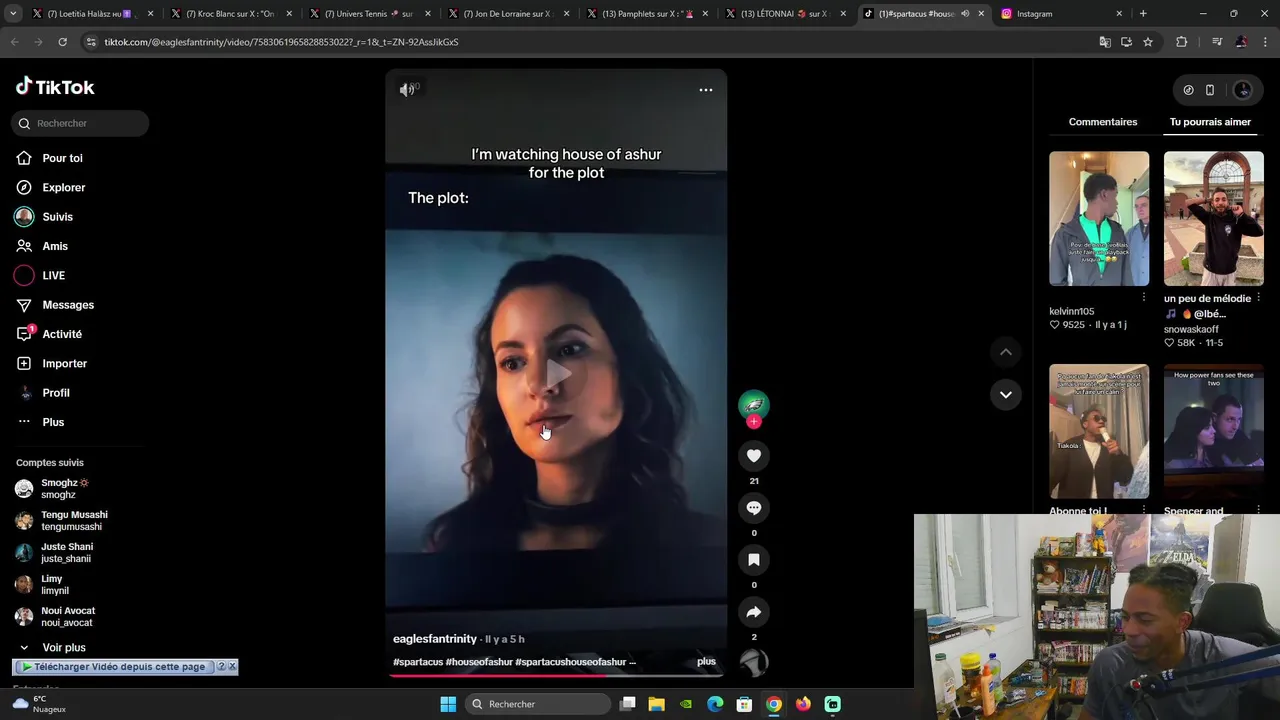The image size is (1280, 720).
Task: Open the spinning music disc
Action: click(x=754, y=662)
